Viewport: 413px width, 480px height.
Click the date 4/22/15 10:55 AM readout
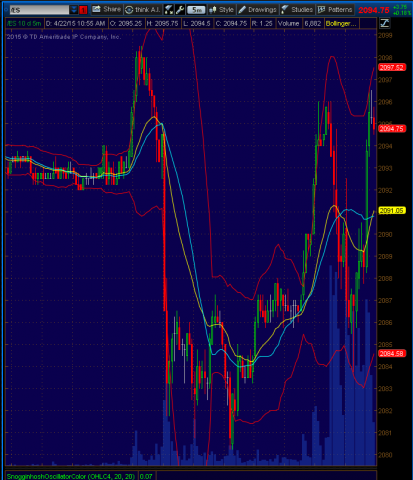click(x=75, y=23)
